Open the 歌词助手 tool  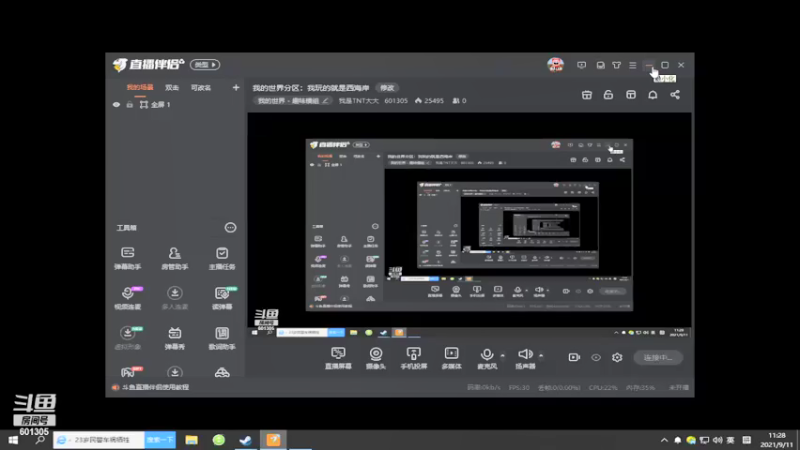[x=222, y=338]
